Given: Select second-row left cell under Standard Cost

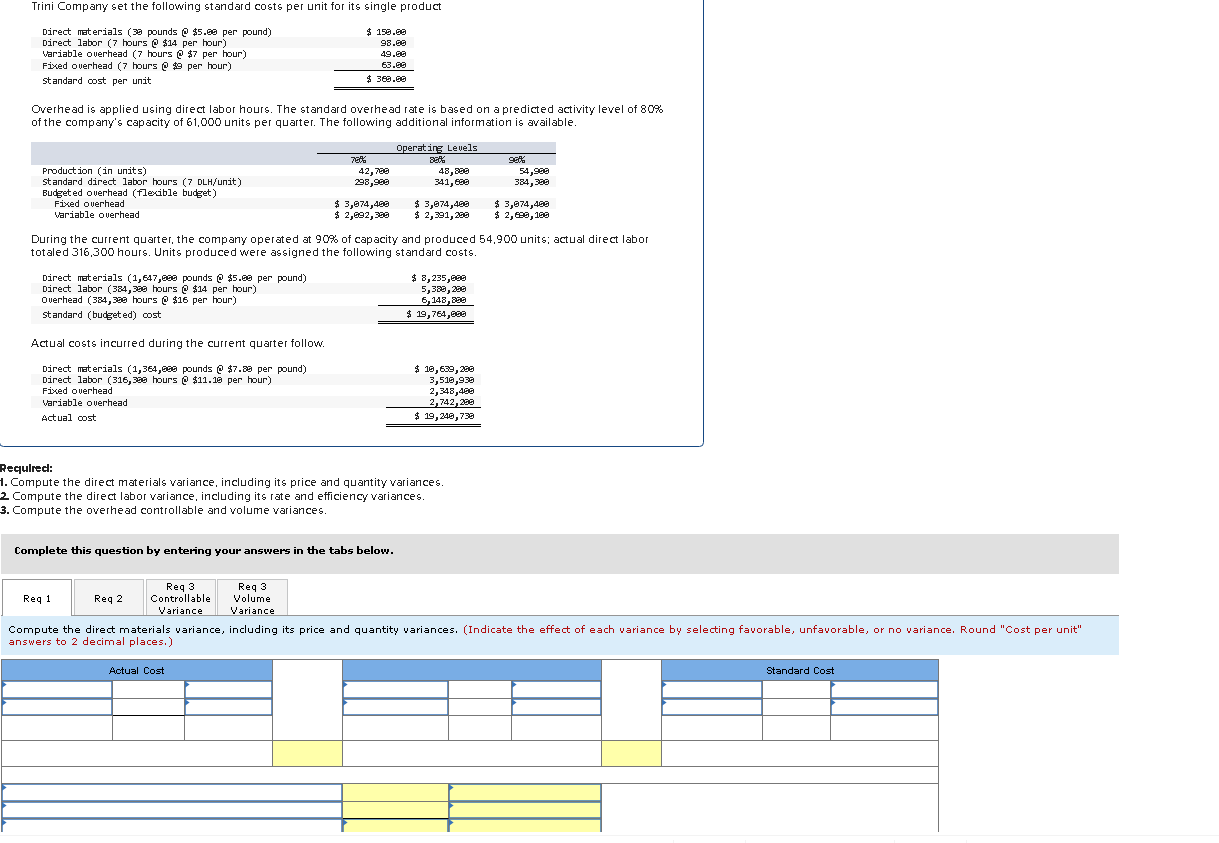Looking at the screenshot, I should coord(712,707).
